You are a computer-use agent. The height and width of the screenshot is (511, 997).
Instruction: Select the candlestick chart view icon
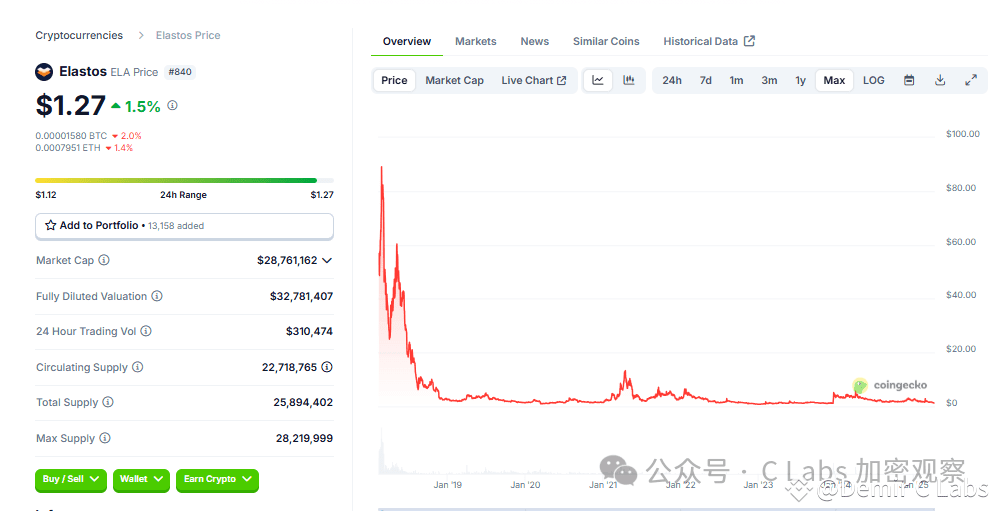point(629,80)
